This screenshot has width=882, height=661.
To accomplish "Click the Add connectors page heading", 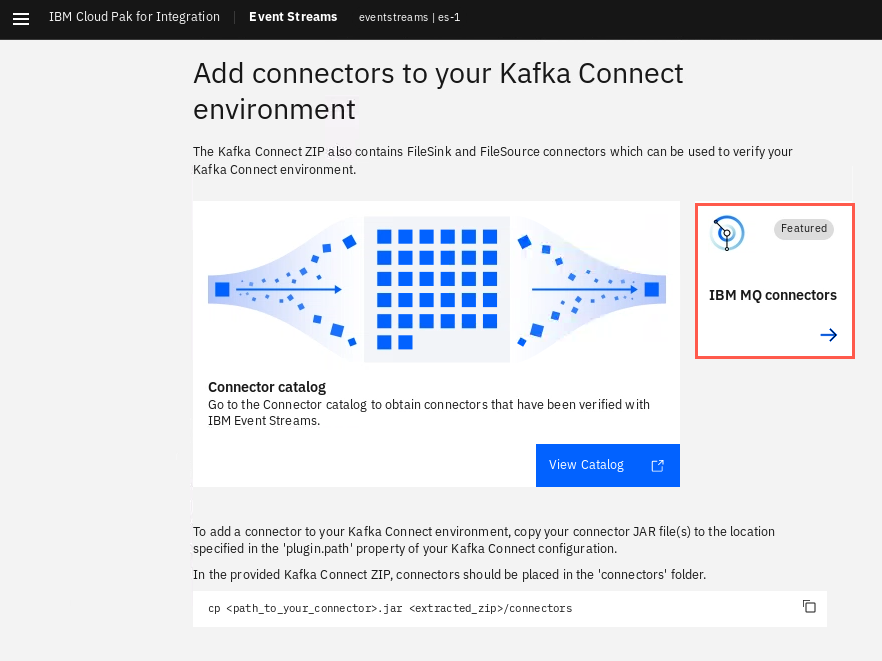I will [x=438, y=91].
